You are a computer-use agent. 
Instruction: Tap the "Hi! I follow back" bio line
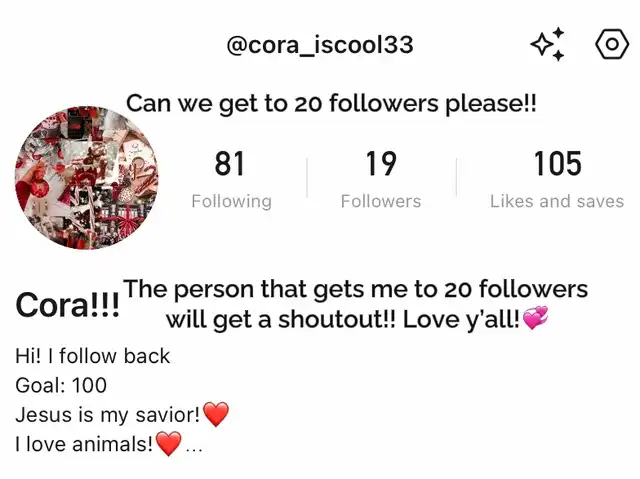point(93,356)
